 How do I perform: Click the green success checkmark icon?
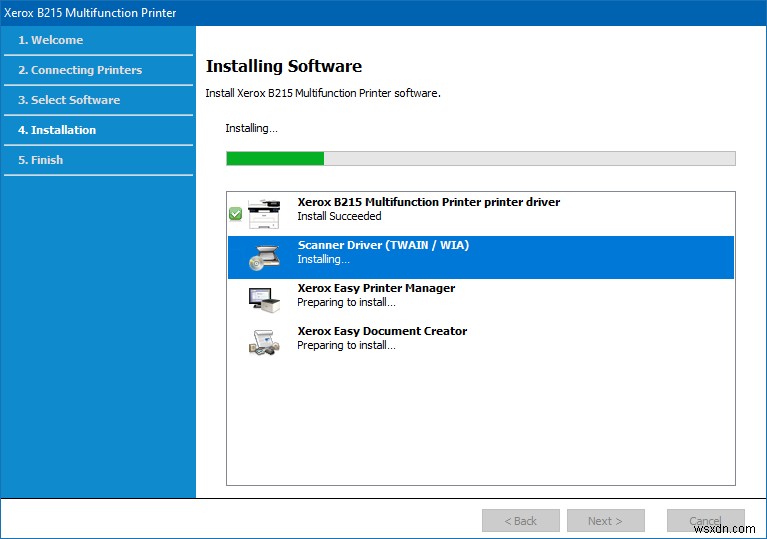[235, 213]
